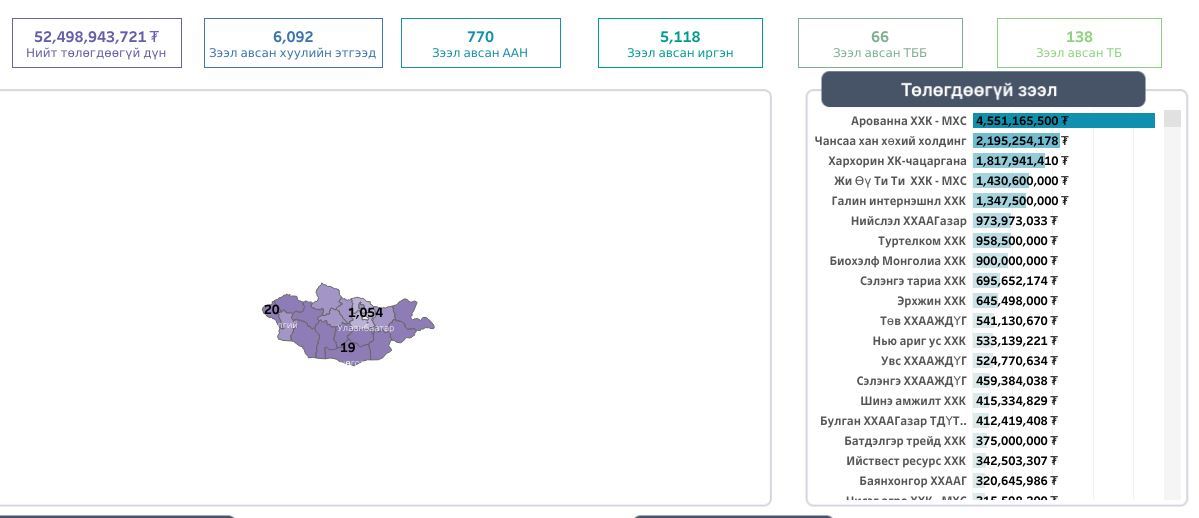Screen dimensions: 1199x518
Task: Select the Галин интернэшнл ХХК row label
Action: point(899,201)
